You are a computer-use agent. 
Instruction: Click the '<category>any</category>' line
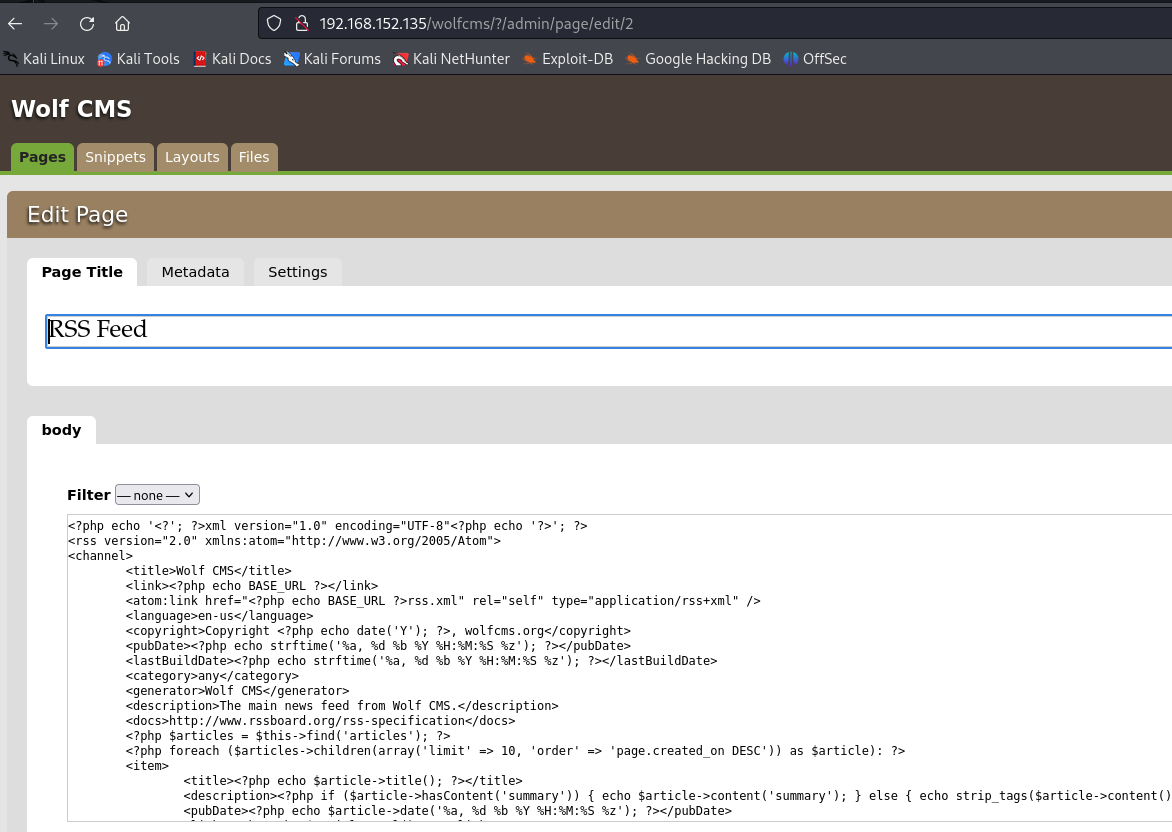click(212, 676)
